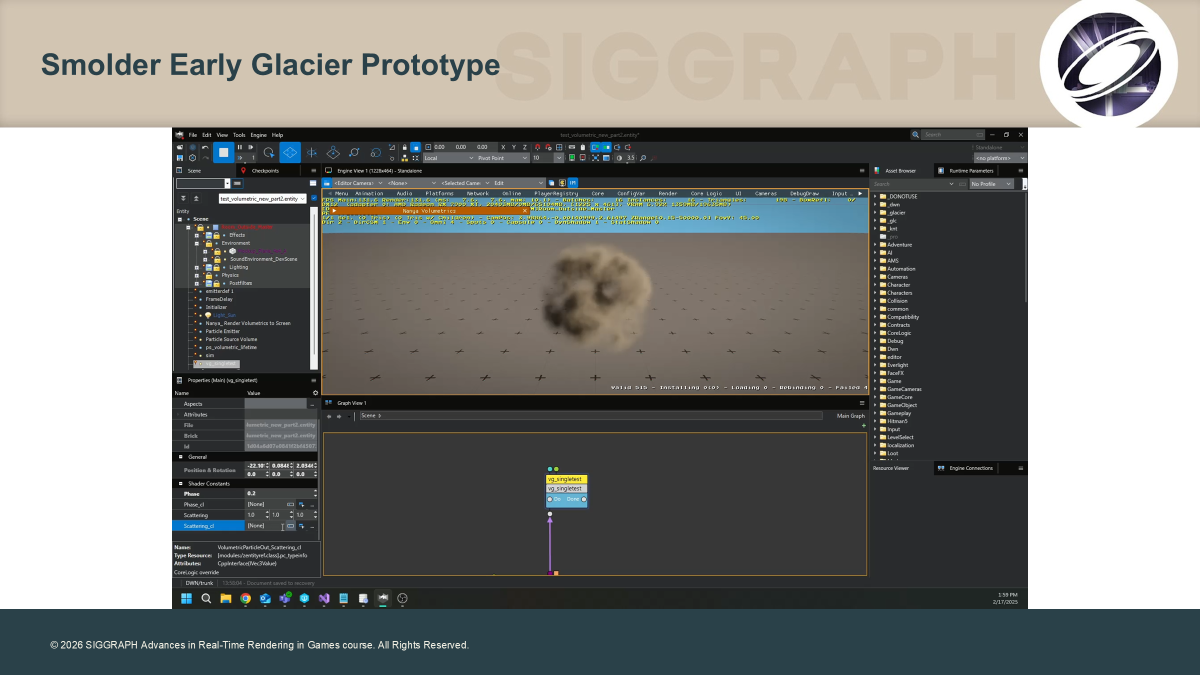This screenshot has height=675, width=1200.
Task: Open the File menu
Action: pos(192,135)
